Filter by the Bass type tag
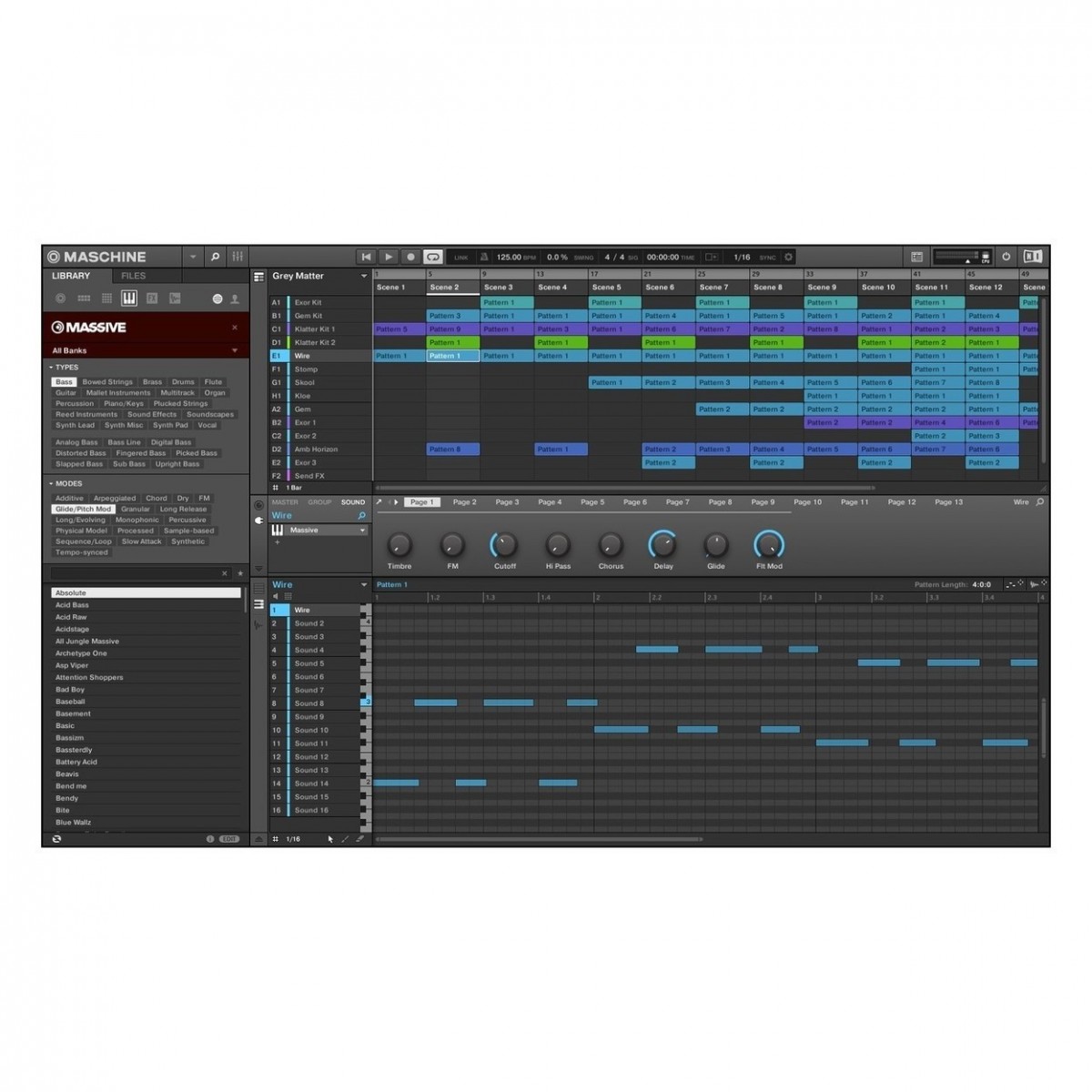This screenshot has width=1092, height=1092. (x=64, y=382)
